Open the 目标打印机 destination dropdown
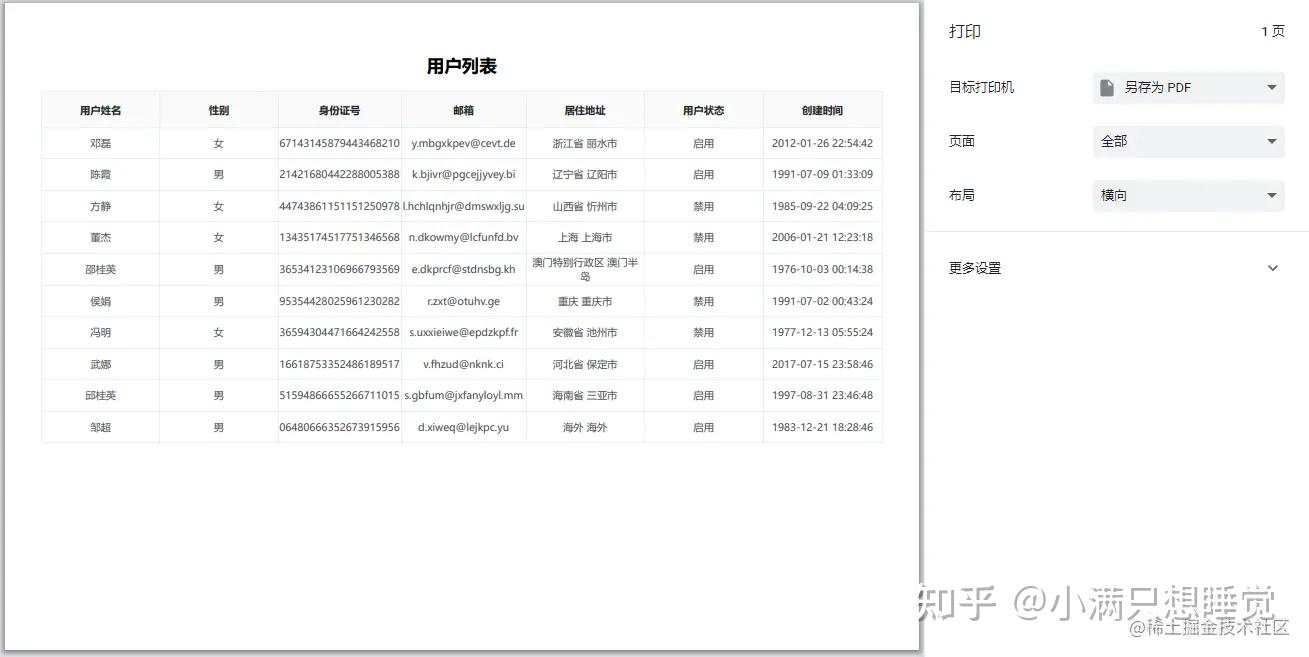This screenshot has height=657, width=1309. pyautogui.click(x=1188, y=88)
